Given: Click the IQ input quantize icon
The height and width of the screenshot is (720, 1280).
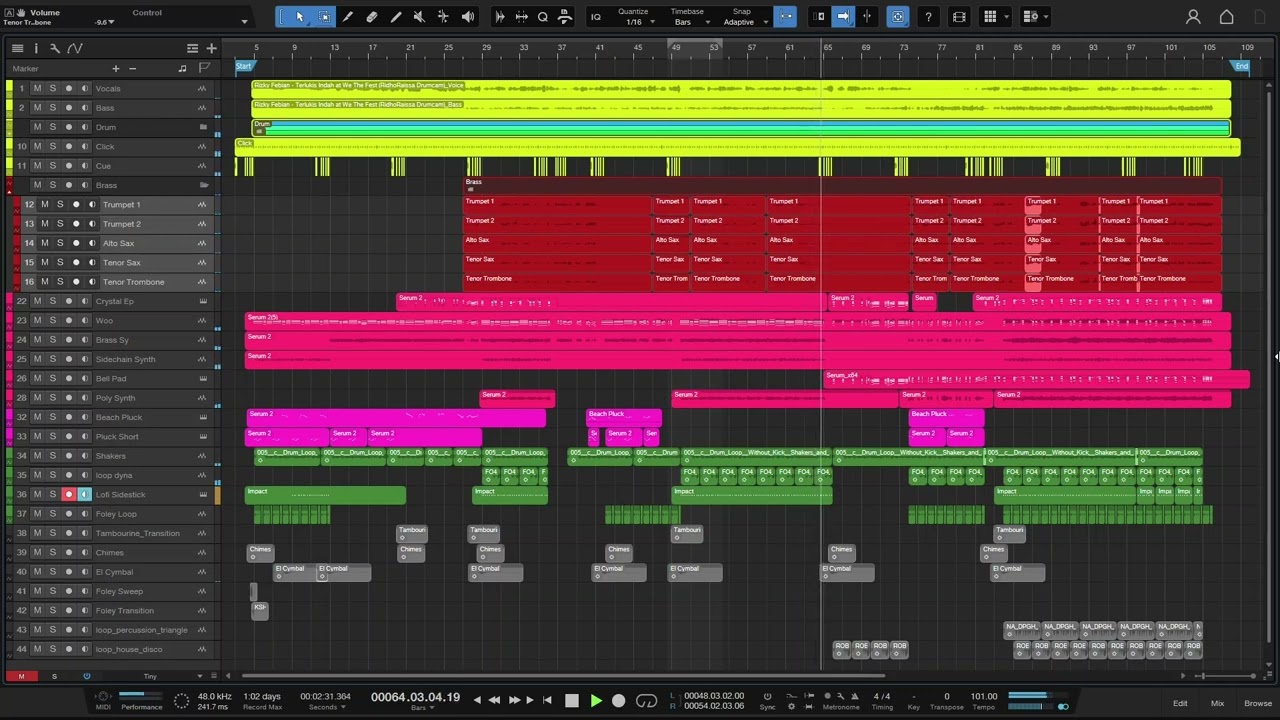Looking at the screenshot, I should tap(596, 16).
